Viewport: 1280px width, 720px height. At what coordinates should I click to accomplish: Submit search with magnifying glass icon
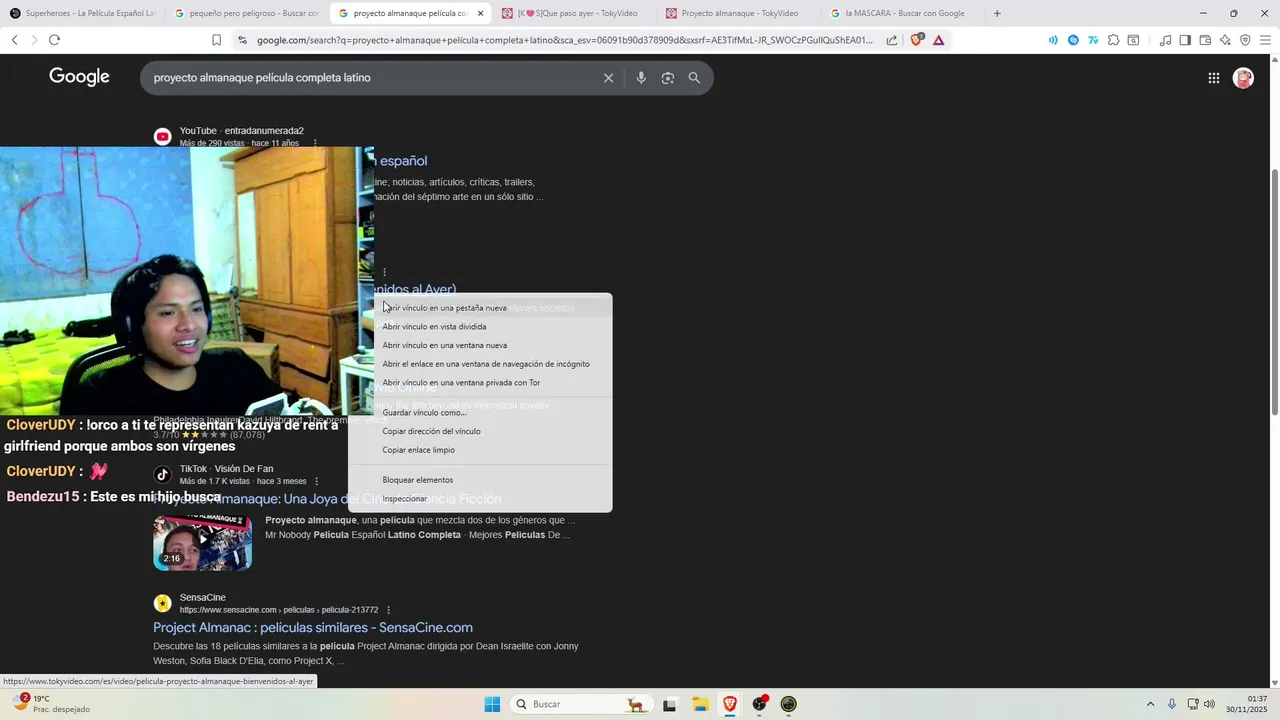pyautogui.click(x=694, y=78)
